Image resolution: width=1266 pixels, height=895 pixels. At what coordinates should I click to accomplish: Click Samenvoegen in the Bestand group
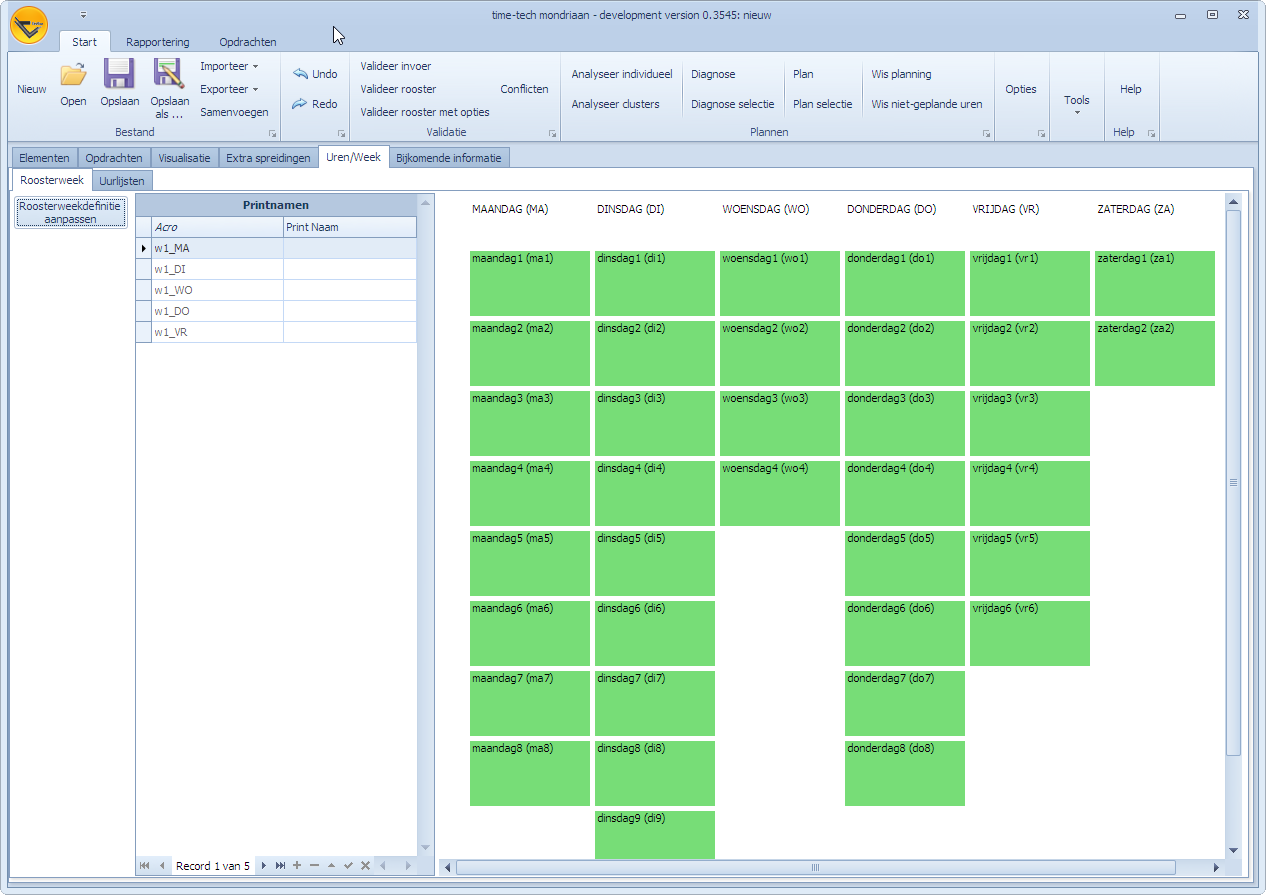coord(234,112)
